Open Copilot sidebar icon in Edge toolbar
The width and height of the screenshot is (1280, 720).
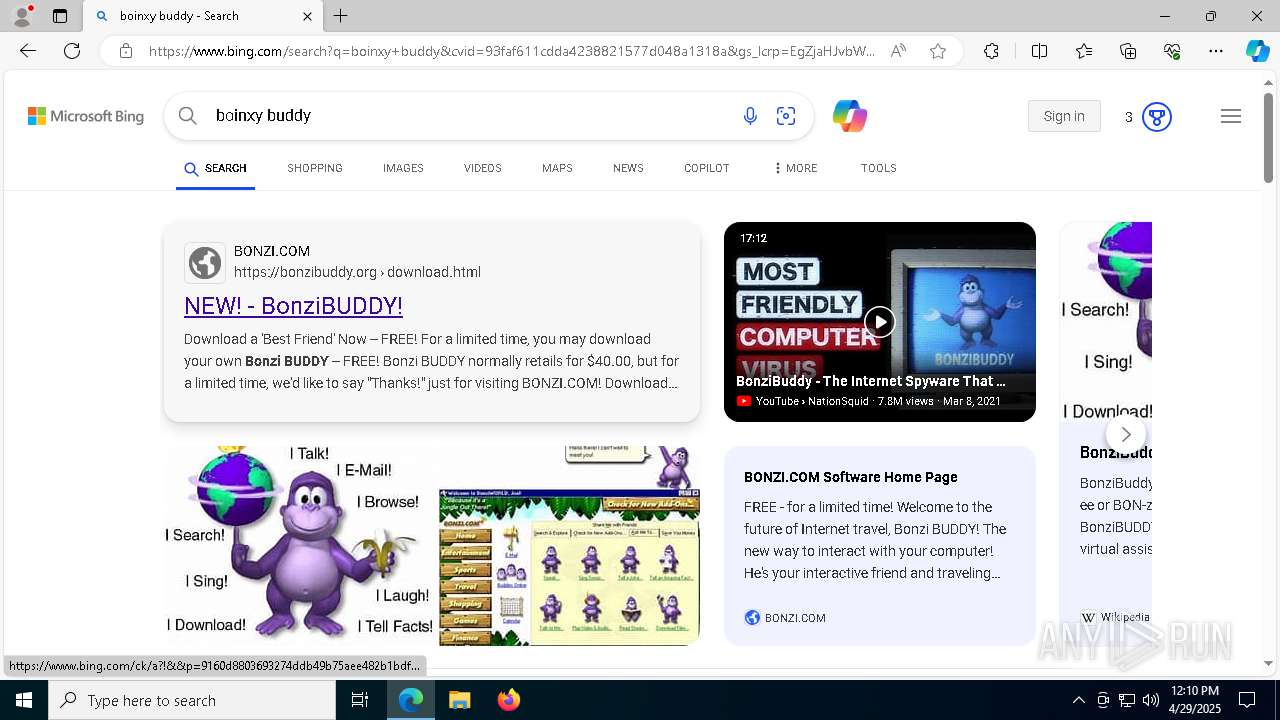pyautogui.click(x=1257, y=51)
